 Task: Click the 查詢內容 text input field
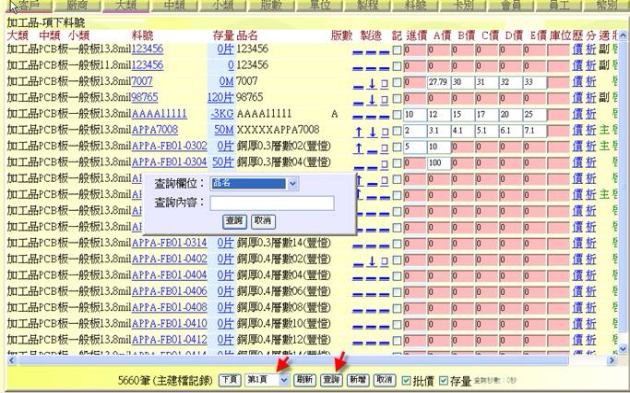point(272,203)
